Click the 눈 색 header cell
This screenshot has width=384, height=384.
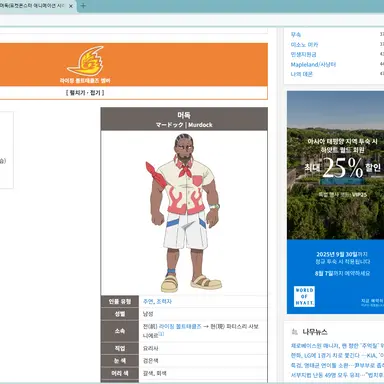120,361
